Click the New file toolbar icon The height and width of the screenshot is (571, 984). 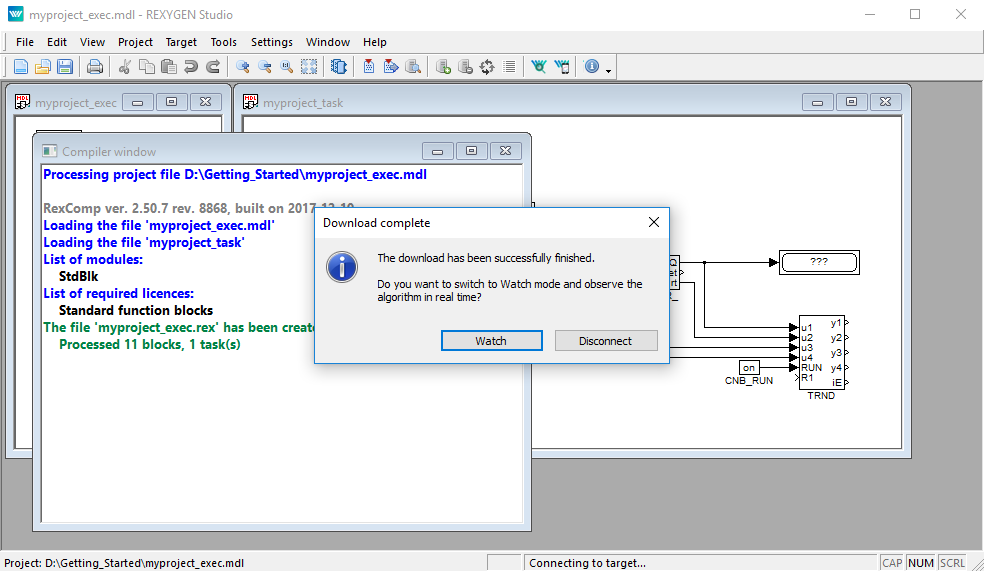[x=21, y=67]
